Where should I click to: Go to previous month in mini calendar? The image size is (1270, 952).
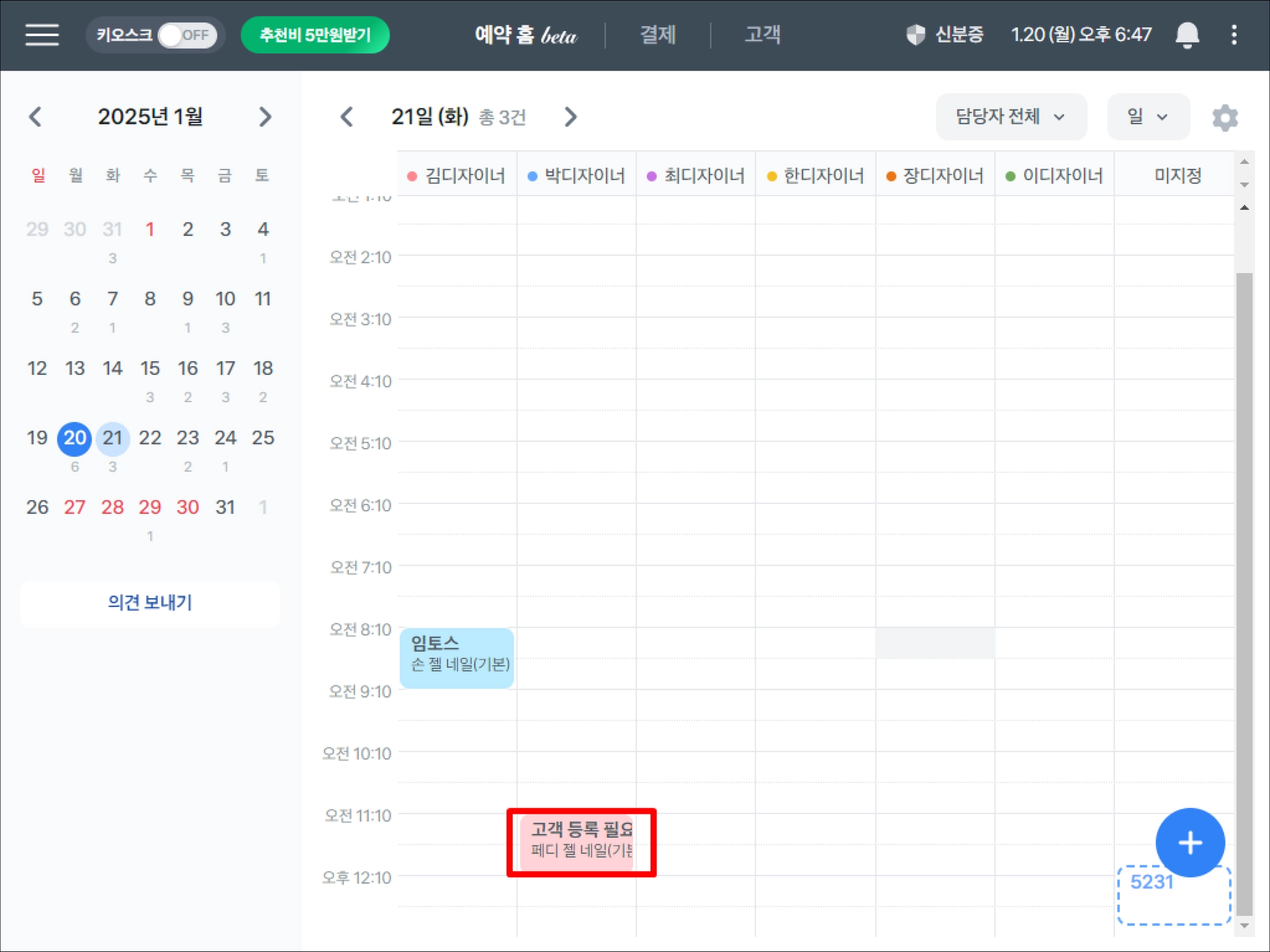click(x=36, y=117)
